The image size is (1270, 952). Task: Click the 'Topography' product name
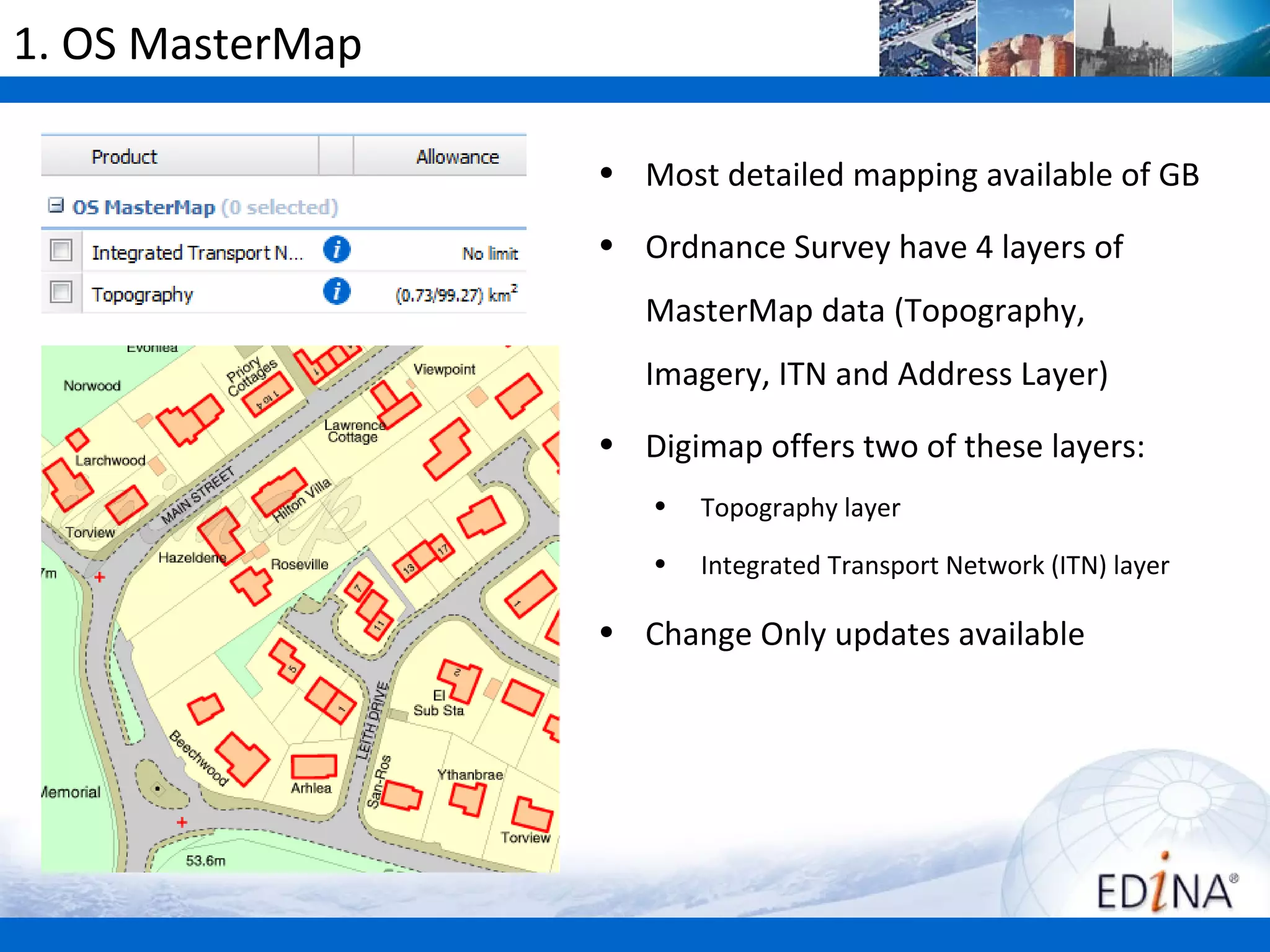pyautogui.click(x=142, y=295)
